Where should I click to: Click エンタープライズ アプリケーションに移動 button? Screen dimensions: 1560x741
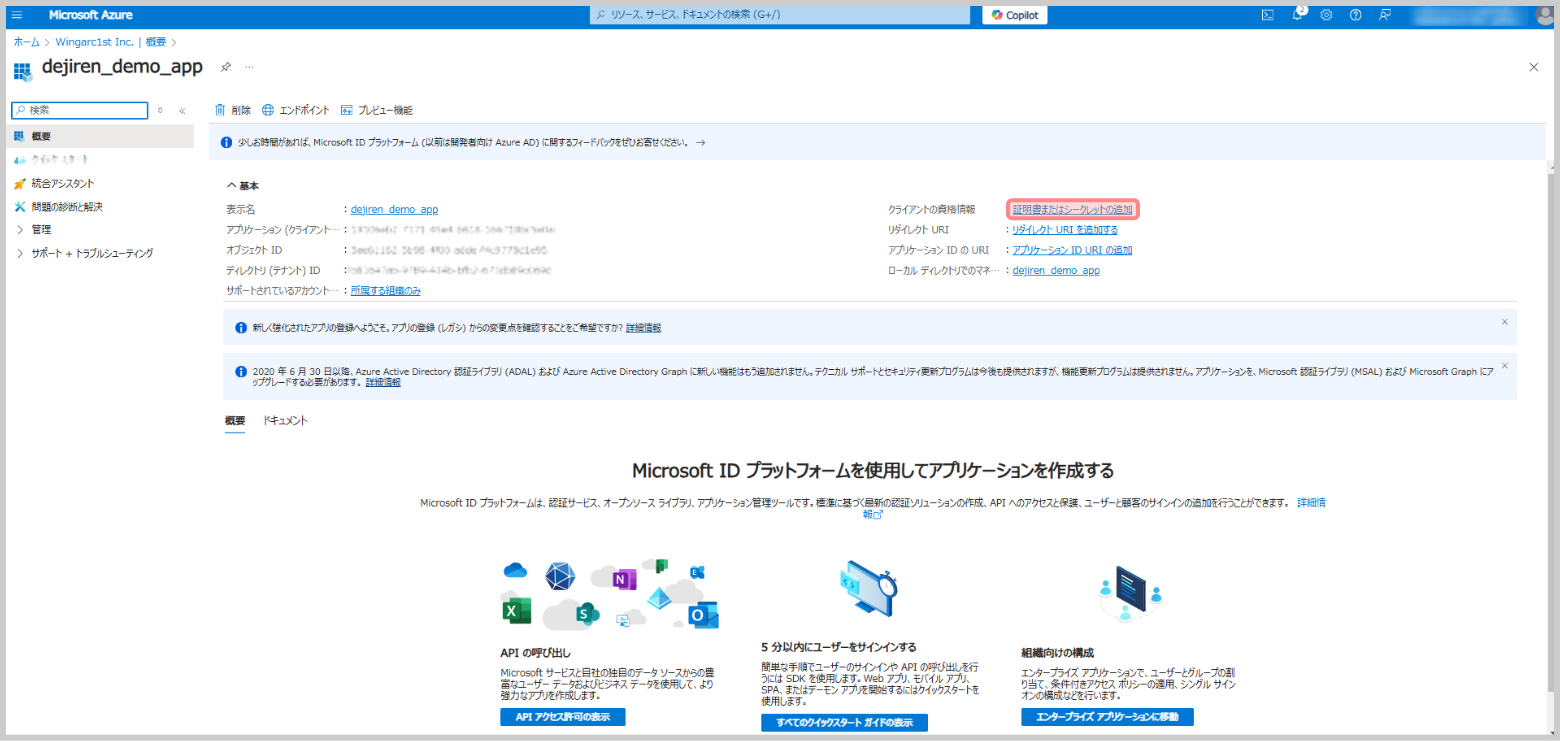coord(1107,718)
